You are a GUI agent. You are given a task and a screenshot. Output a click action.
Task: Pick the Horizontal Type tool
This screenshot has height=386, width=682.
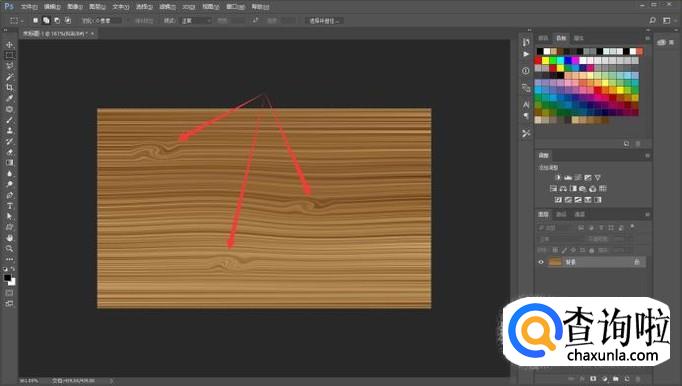(x=9, y=205)
